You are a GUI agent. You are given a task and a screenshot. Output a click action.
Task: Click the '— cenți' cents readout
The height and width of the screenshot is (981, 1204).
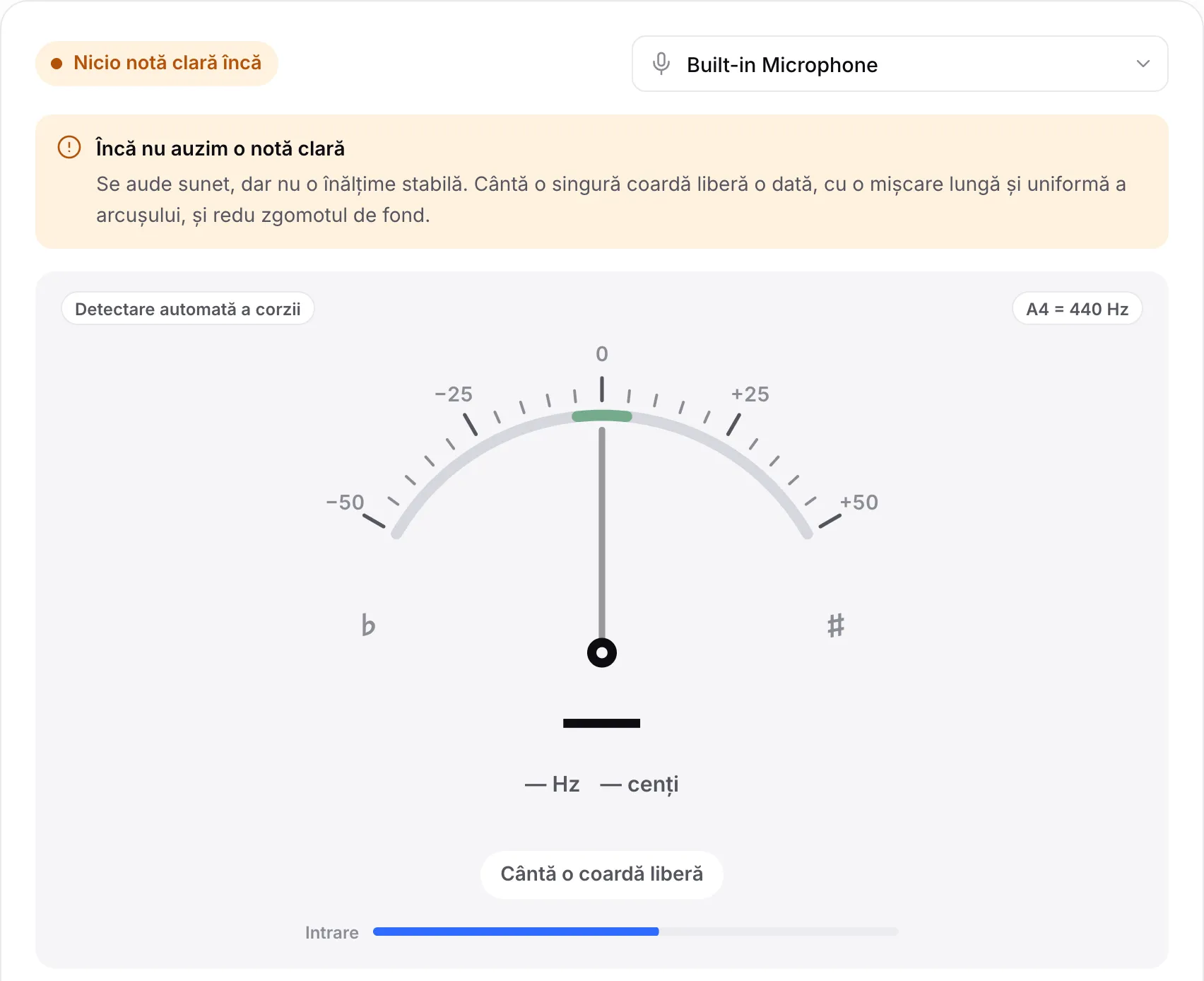tap(639, 784)
